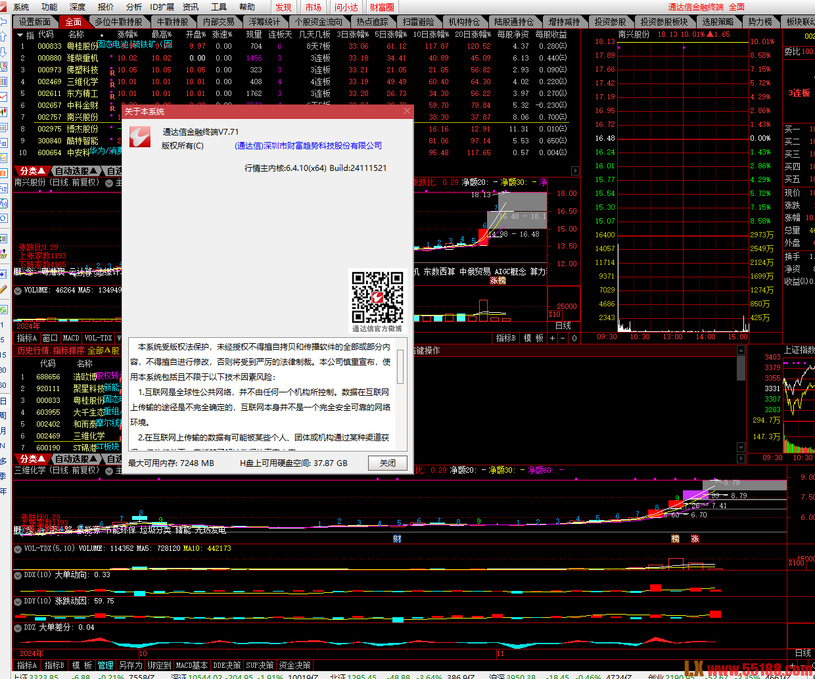This screenshot has height=679, width=815.
Task: Select stock row 688656 in the lower list
Action: 69,376
